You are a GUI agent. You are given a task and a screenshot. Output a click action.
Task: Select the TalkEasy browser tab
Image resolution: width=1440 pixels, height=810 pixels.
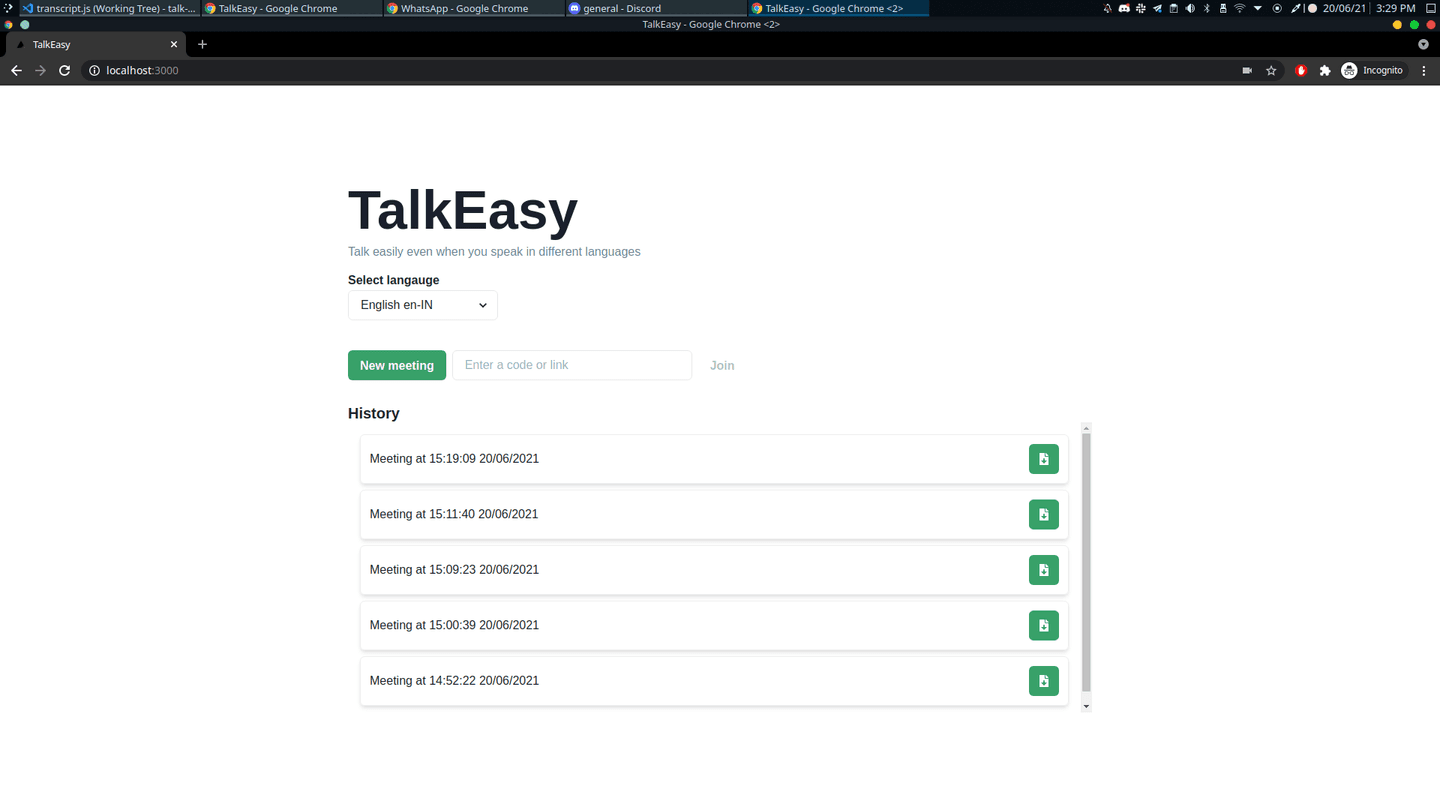[95, 44]
